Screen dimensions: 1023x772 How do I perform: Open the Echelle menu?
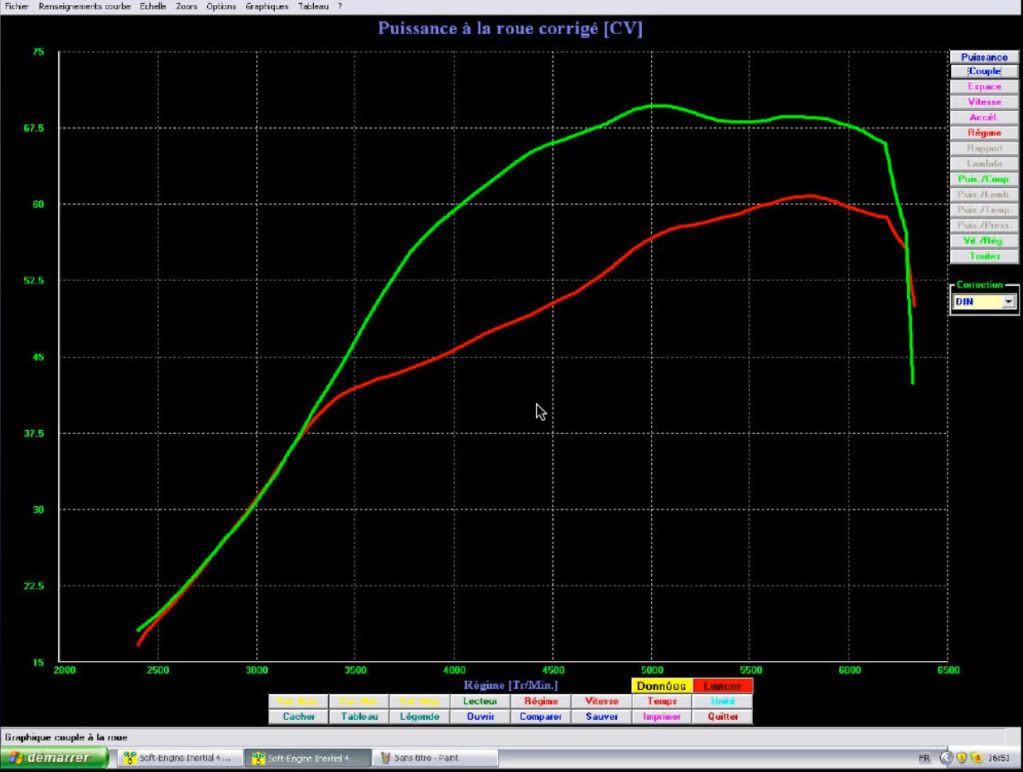(x=152, y=6)
